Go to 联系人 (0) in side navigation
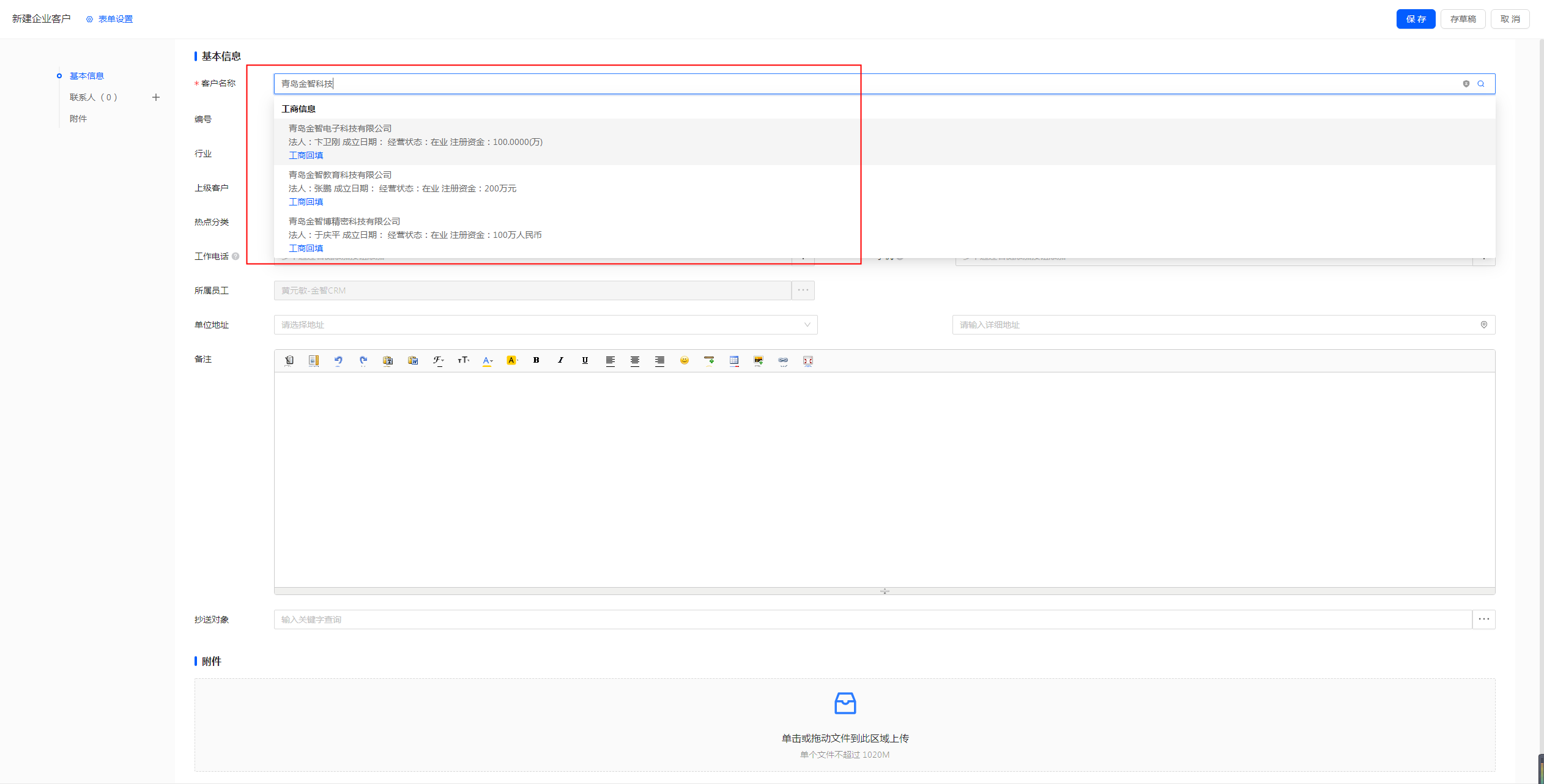 (x=94, y=97)
